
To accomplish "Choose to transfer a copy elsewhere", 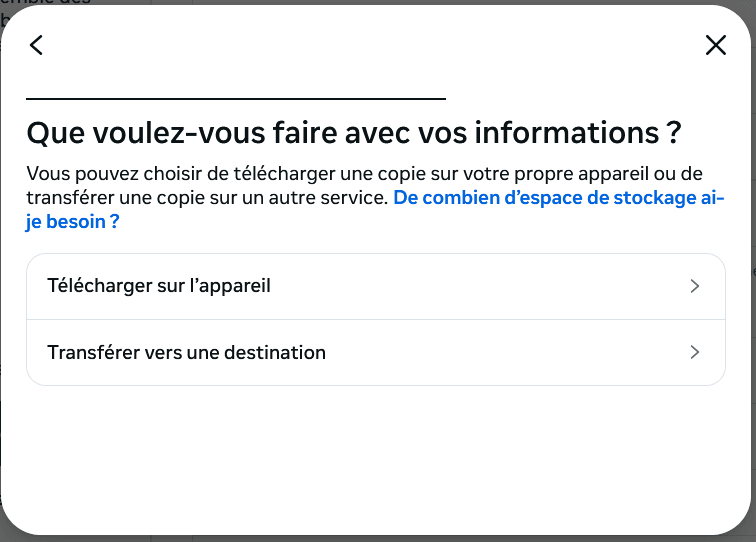I will pyautogui.click(x=376, y=352).
